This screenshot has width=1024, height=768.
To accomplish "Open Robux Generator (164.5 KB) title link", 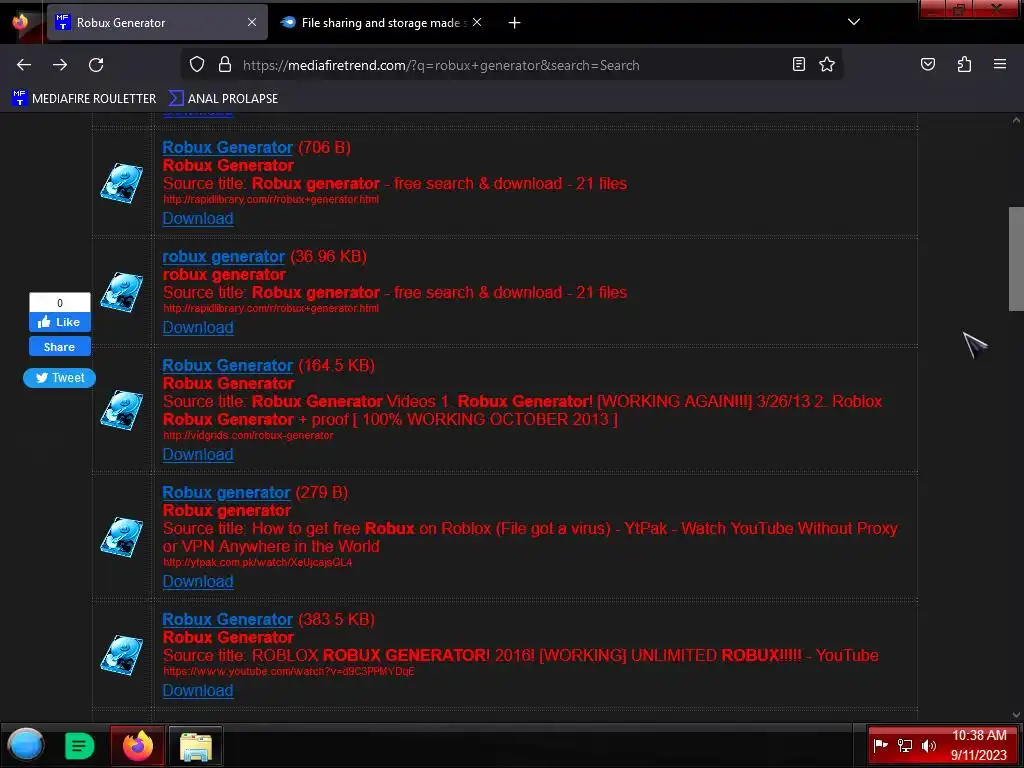I will 227,366.
